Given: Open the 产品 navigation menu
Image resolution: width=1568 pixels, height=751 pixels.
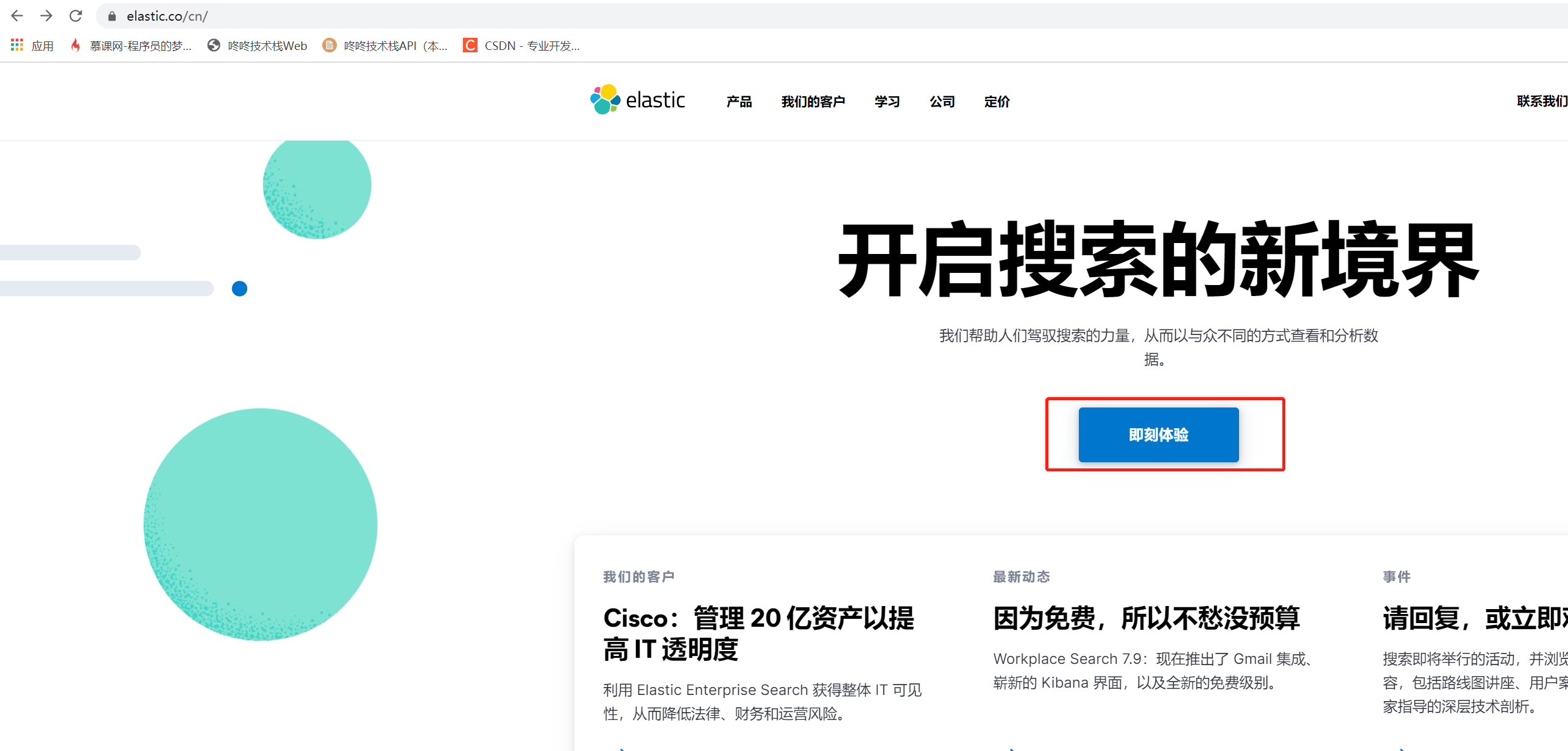Looking at the screenshot, I should (x=738, y=102).
